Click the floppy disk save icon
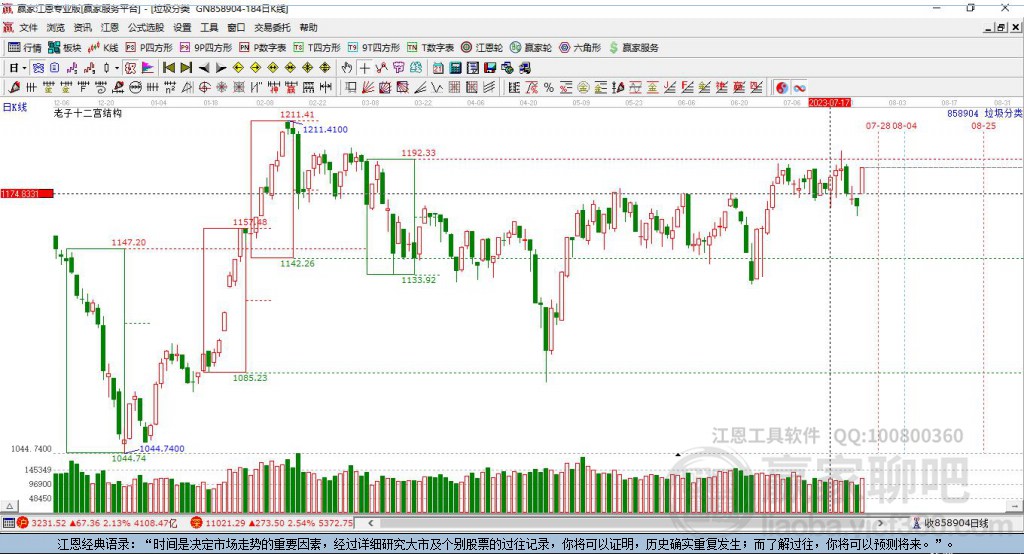Viewport: 1024px width, 554px height. point(490,68)
